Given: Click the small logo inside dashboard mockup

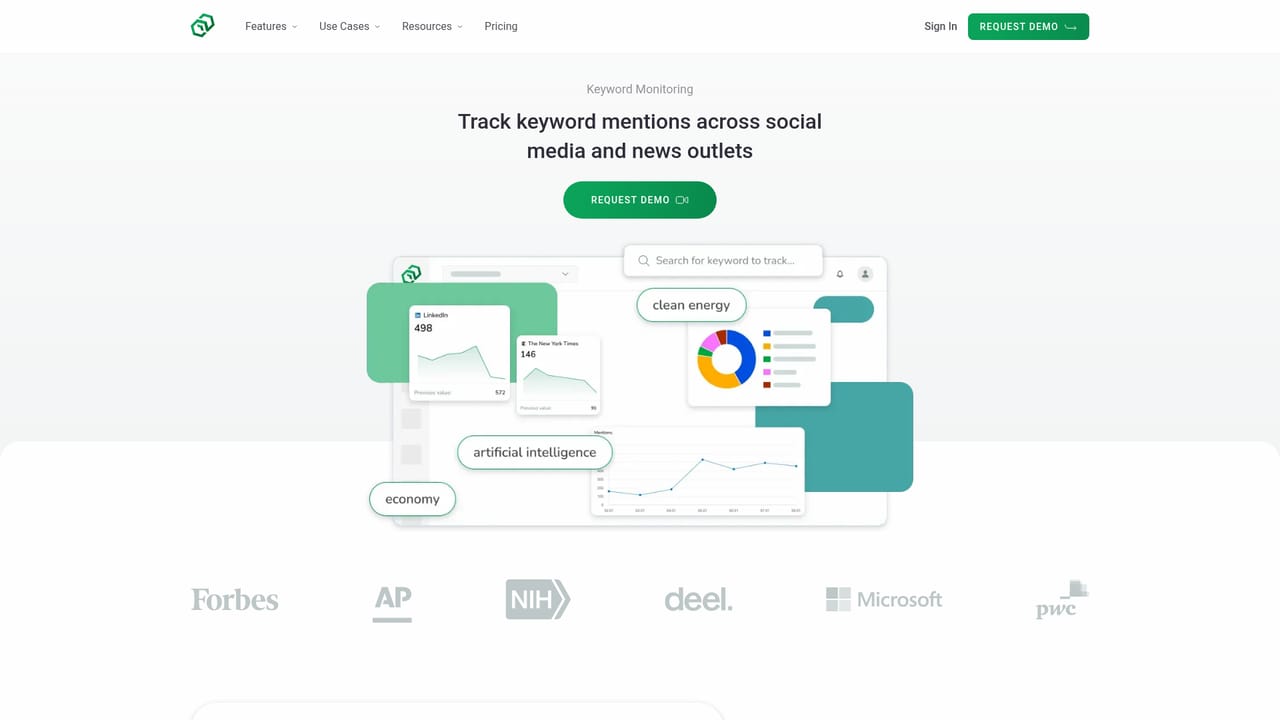Looking at the screenshot, I should [411, 274].
